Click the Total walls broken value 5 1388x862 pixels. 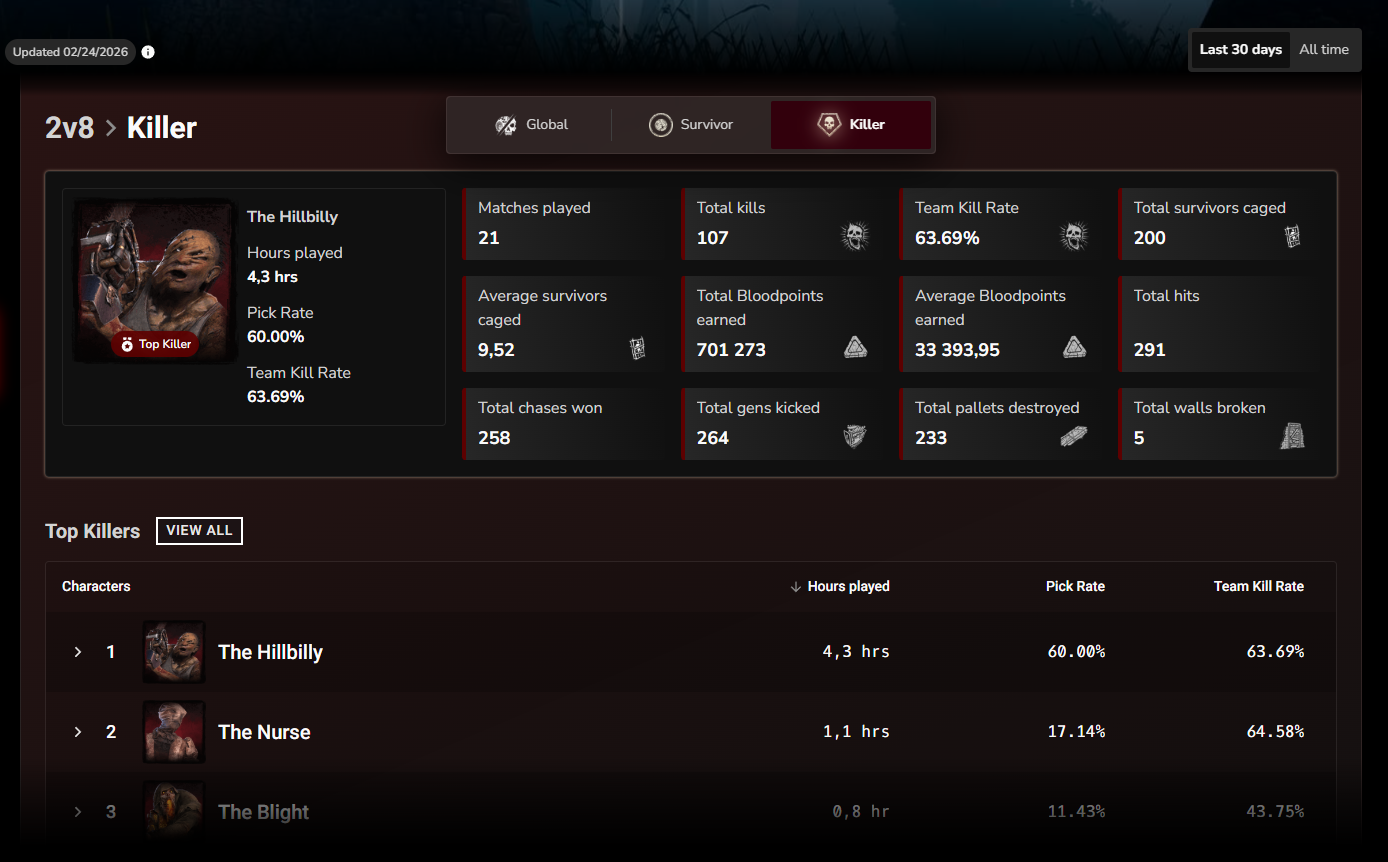(x=1139, y=438)
